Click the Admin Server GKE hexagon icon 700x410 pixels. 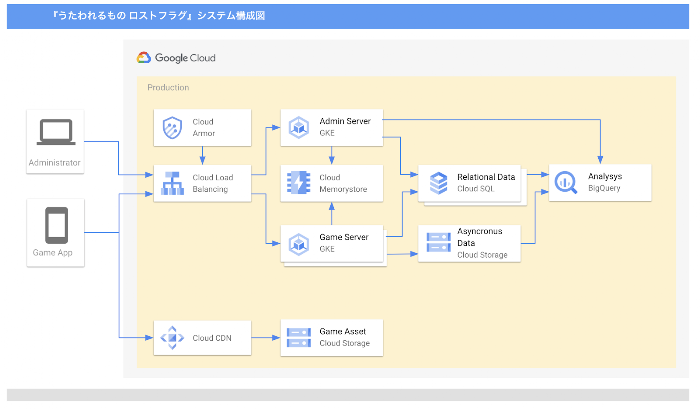299,127
